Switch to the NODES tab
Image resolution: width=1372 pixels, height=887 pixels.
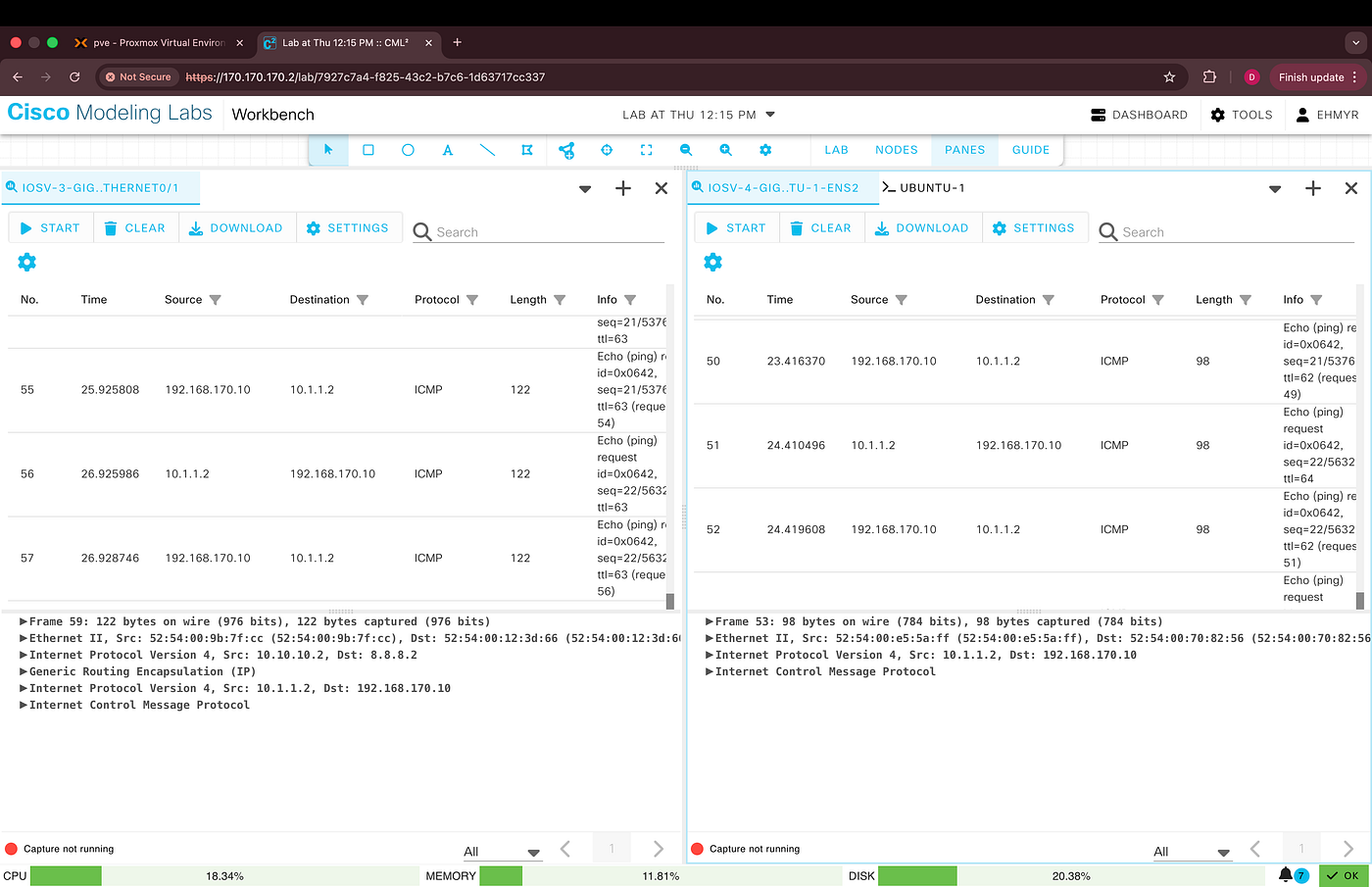[897, 150]
